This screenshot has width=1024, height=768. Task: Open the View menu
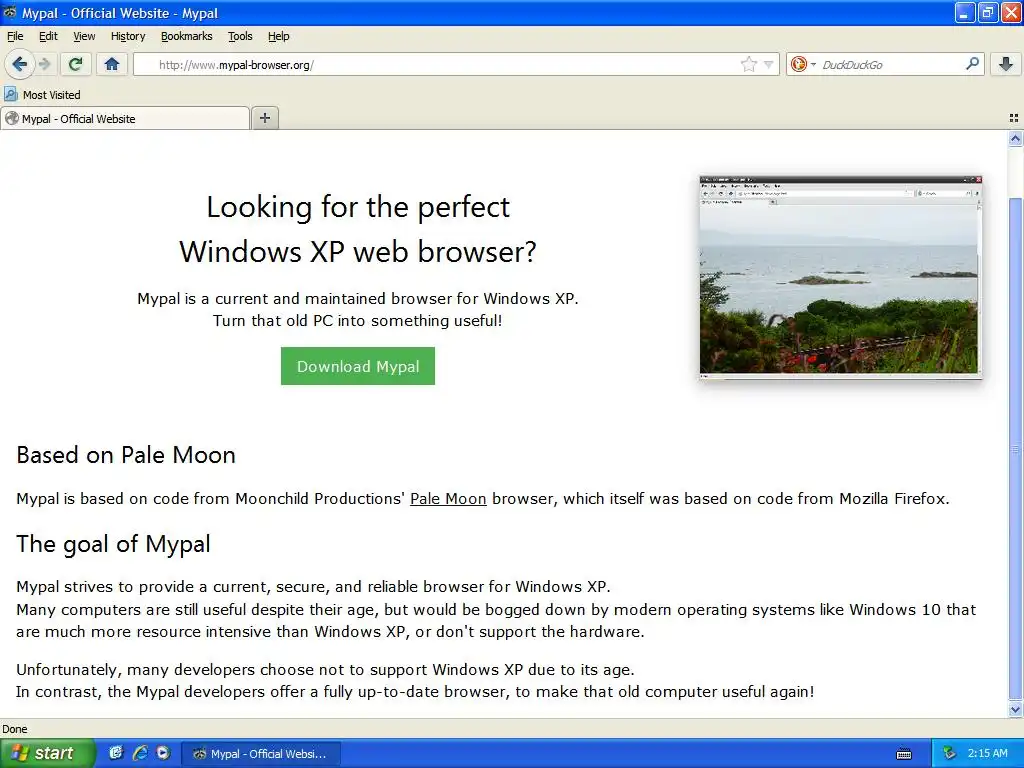[84, 36]
